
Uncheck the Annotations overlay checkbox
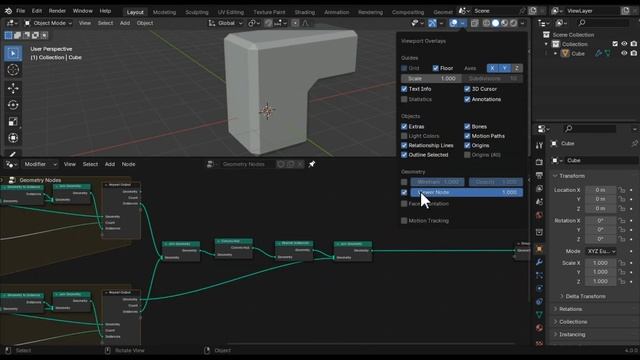(x=467, y=99)
